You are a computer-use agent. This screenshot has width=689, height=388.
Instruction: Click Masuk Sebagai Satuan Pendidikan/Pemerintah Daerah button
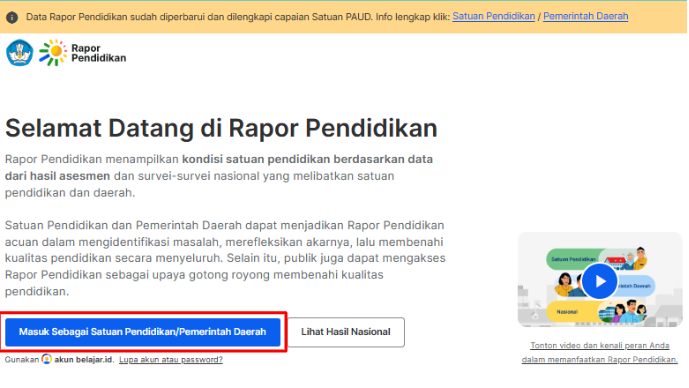tap(143, 332)
